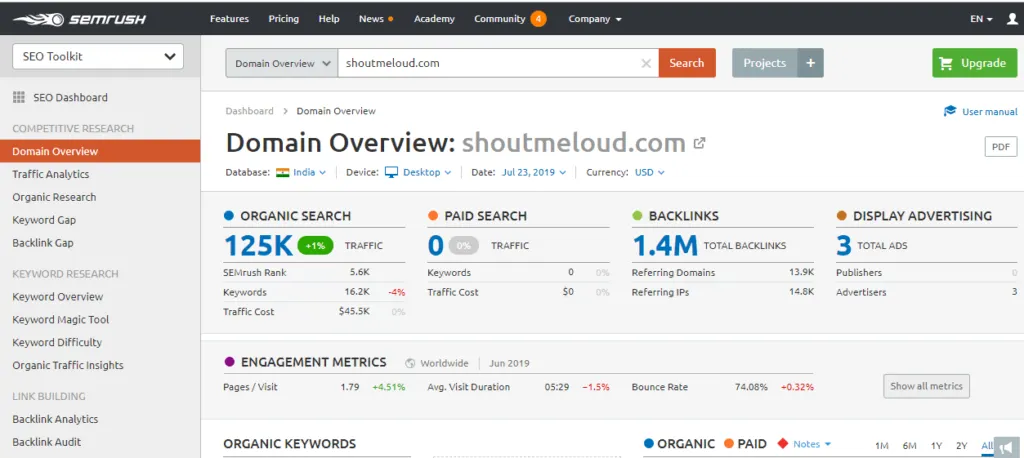Click the Projects button
This screenshot has width=1024, height=458.
coord(765,63)
